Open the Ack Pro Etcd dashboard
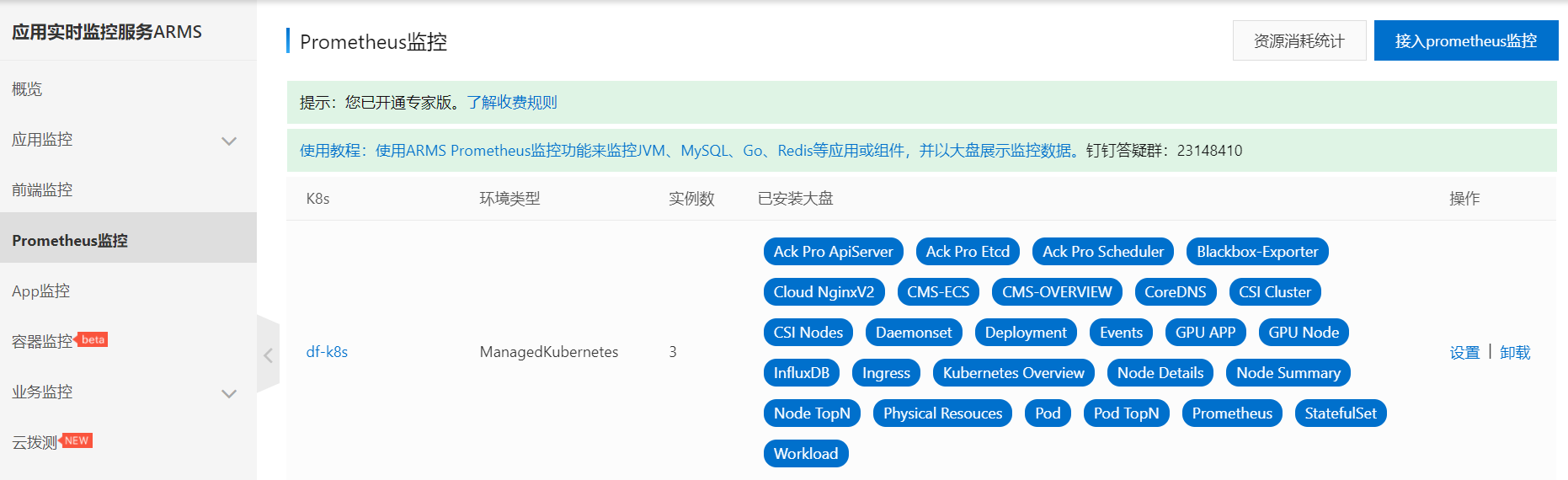 [x=968, y=252]
